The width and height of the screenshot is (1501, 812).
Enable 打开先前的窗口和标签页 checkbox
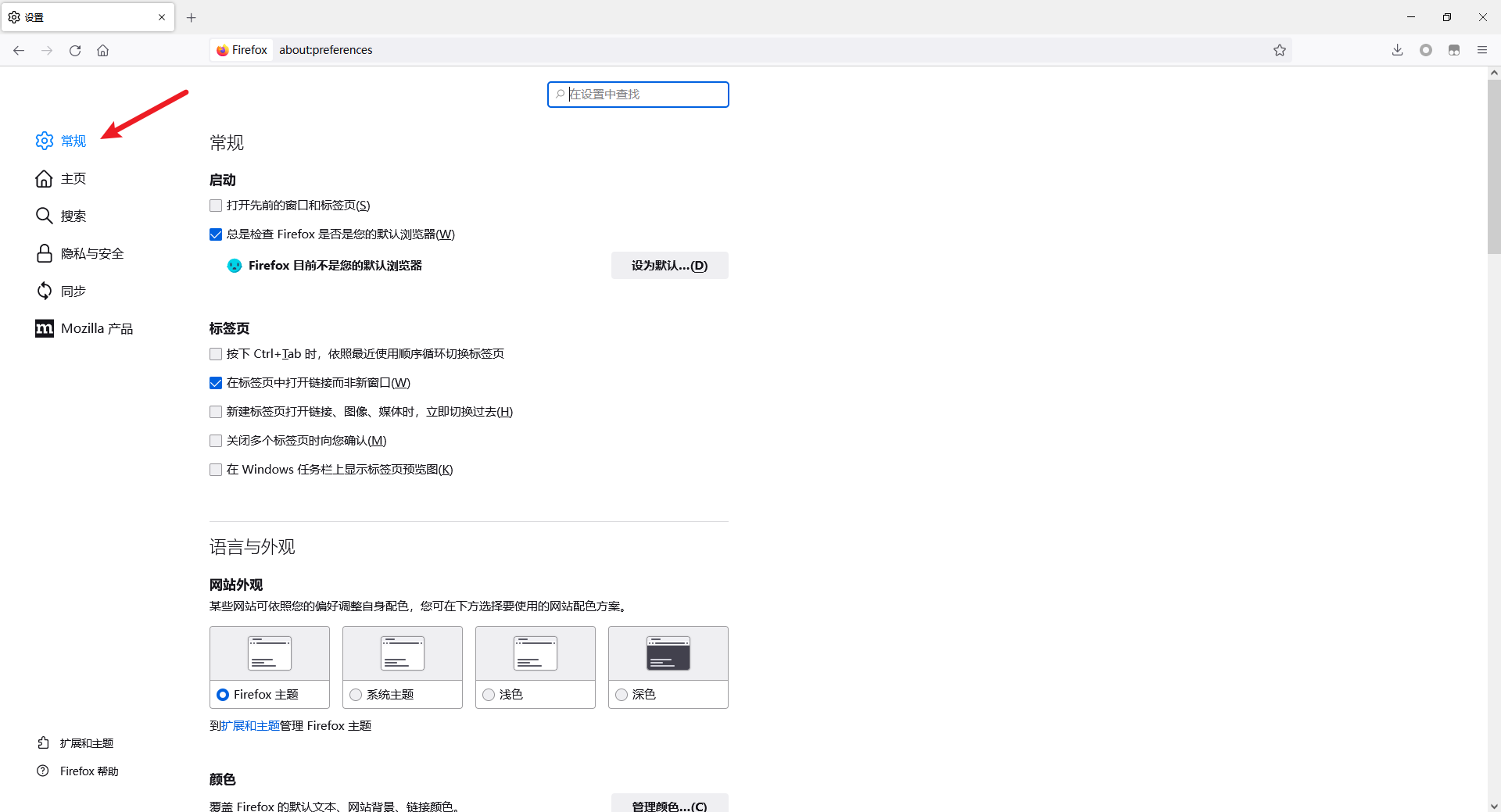(216, 206)
